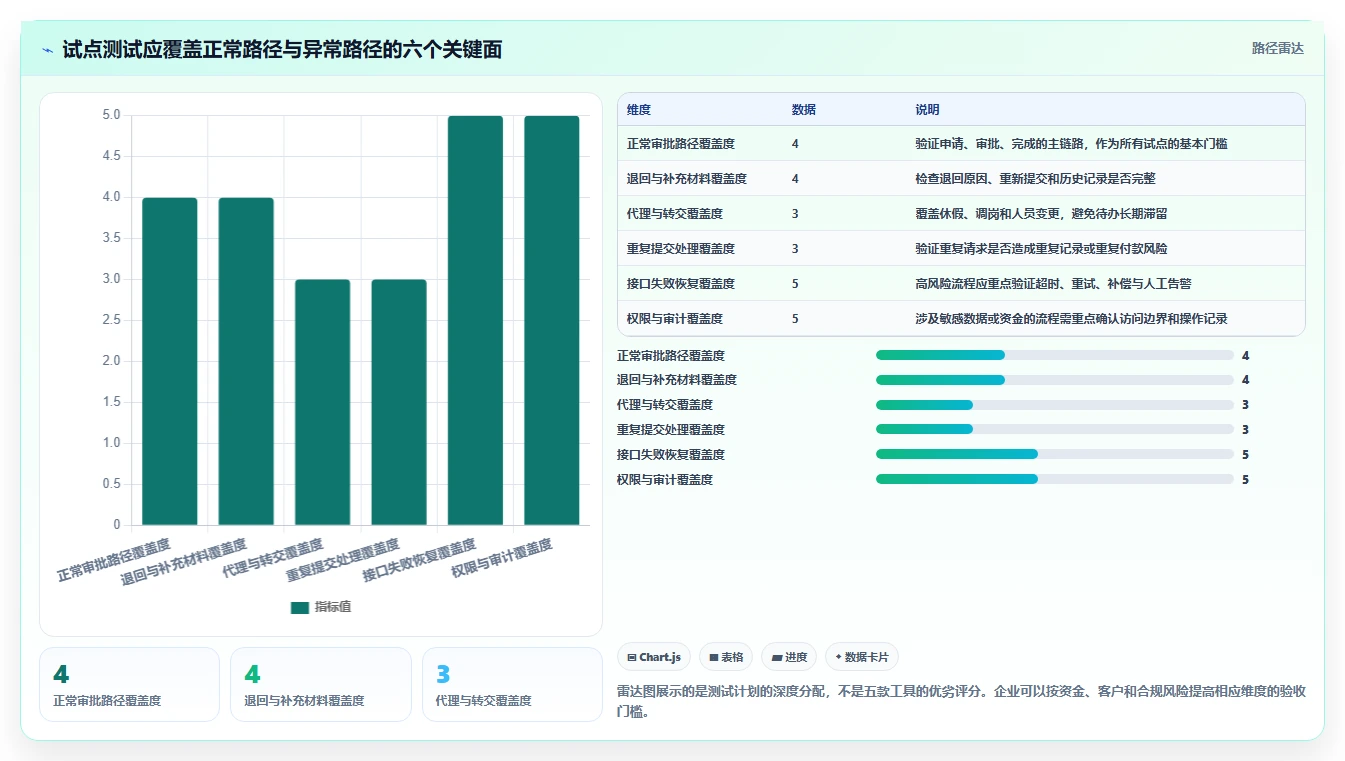Click the page title 试点测试应覆盖正常路径
The image size is (1345, 761).
282,49
